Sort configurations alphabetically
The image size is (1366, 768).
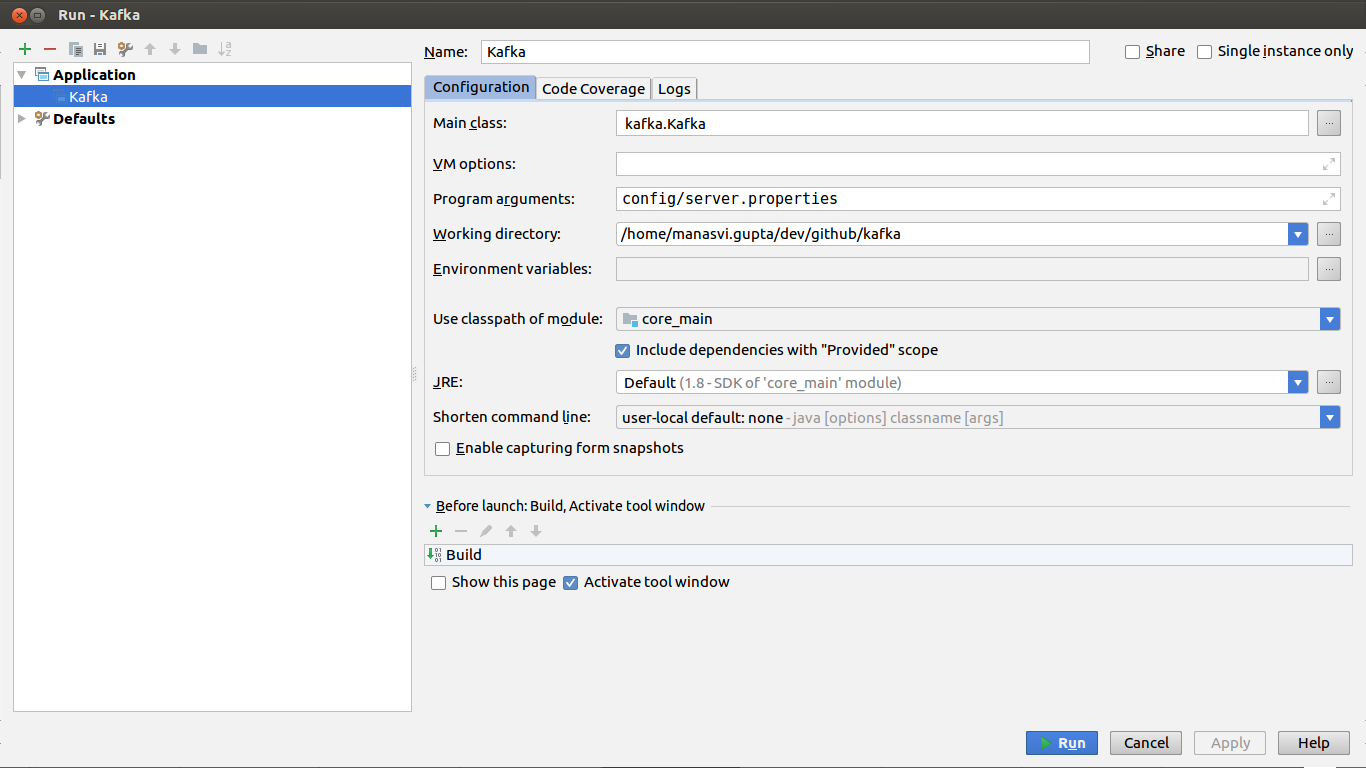coord(225,49)
